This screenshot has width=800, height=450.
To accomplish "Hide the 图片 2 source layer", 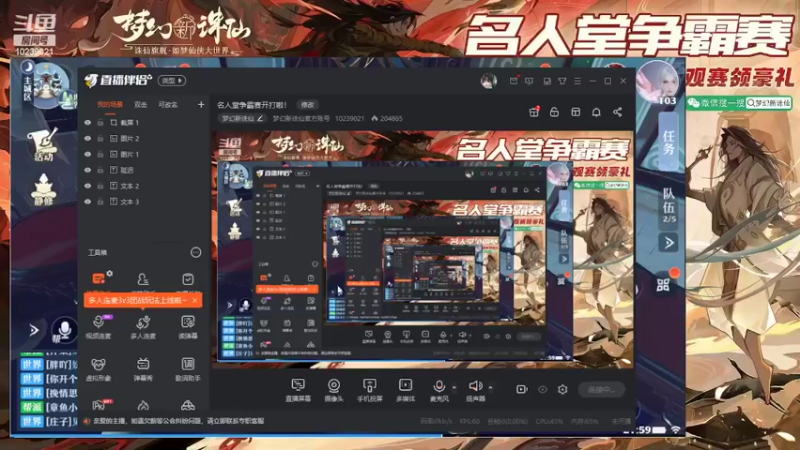I will point(88,139).
